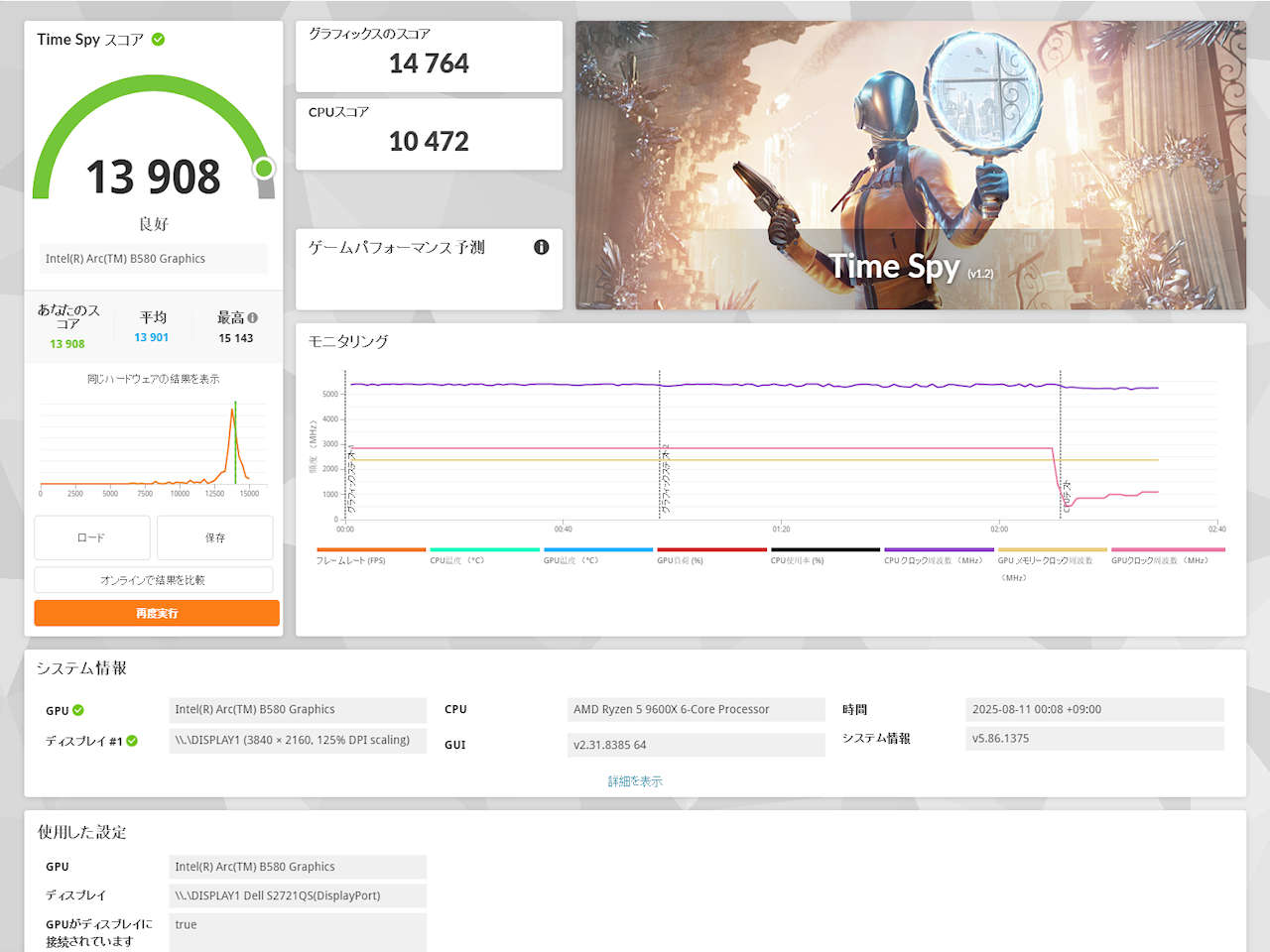This screenshot has width=1270, height=952.
Task: Click the CPUテスト marker in the monitoring graph
Action: [1067, 496]
